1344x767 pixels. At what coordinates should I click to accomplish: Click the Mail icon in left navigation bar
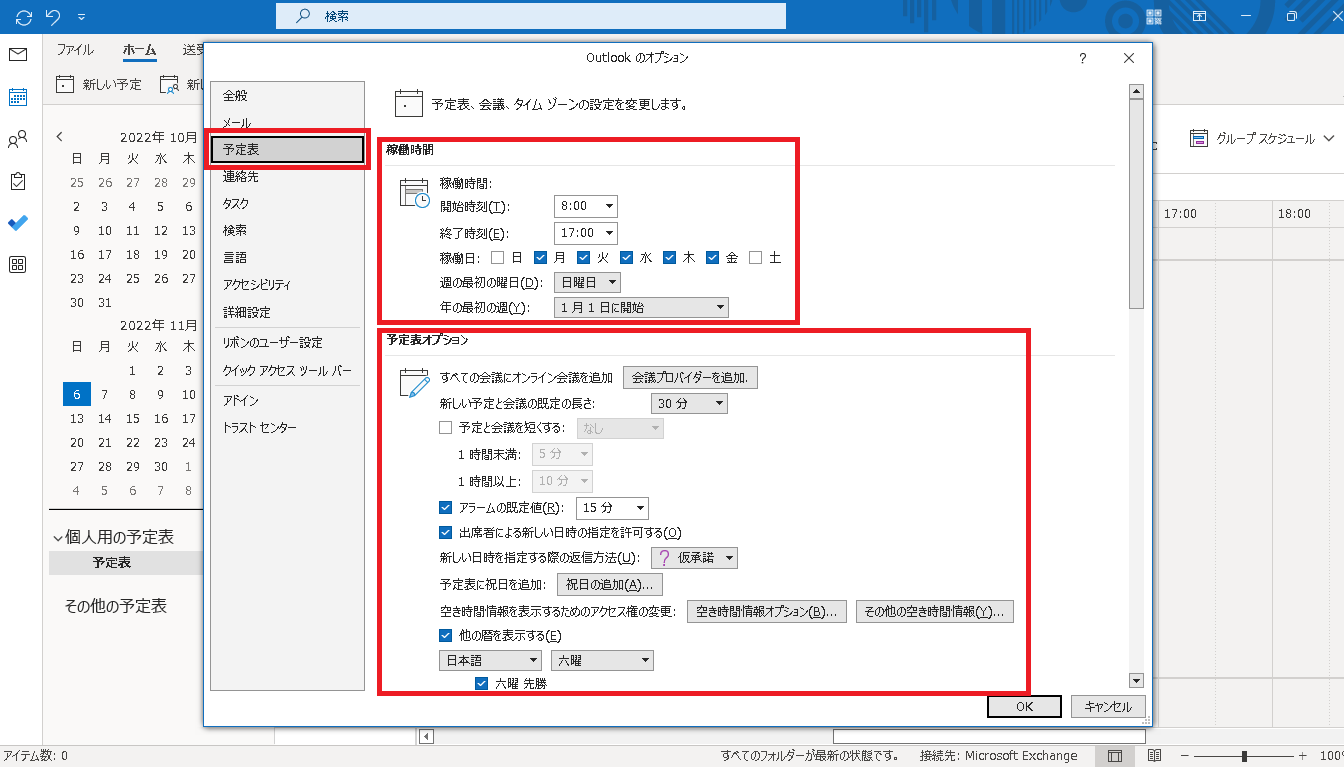[x=18, y=54]
